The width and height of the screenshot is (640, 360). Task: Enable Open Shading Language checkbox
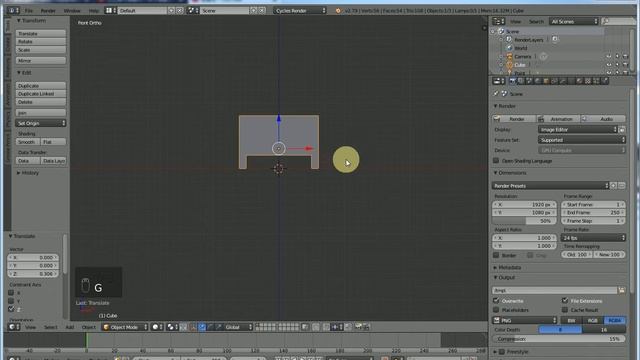(x=496, y=160)
